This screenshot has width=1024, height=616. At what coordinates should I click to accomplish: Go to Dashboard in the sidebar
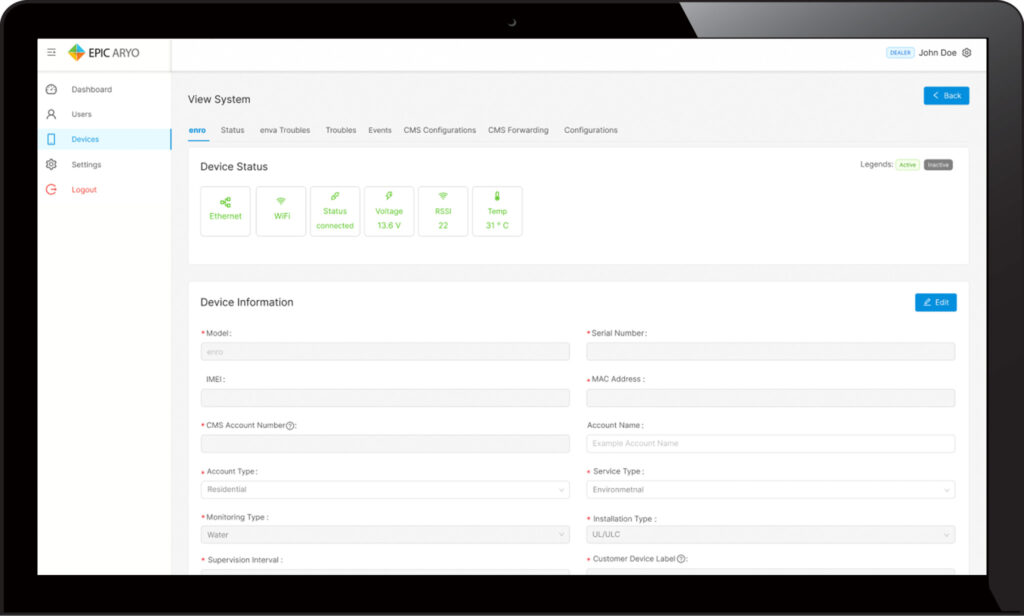(x=91, y=90)
